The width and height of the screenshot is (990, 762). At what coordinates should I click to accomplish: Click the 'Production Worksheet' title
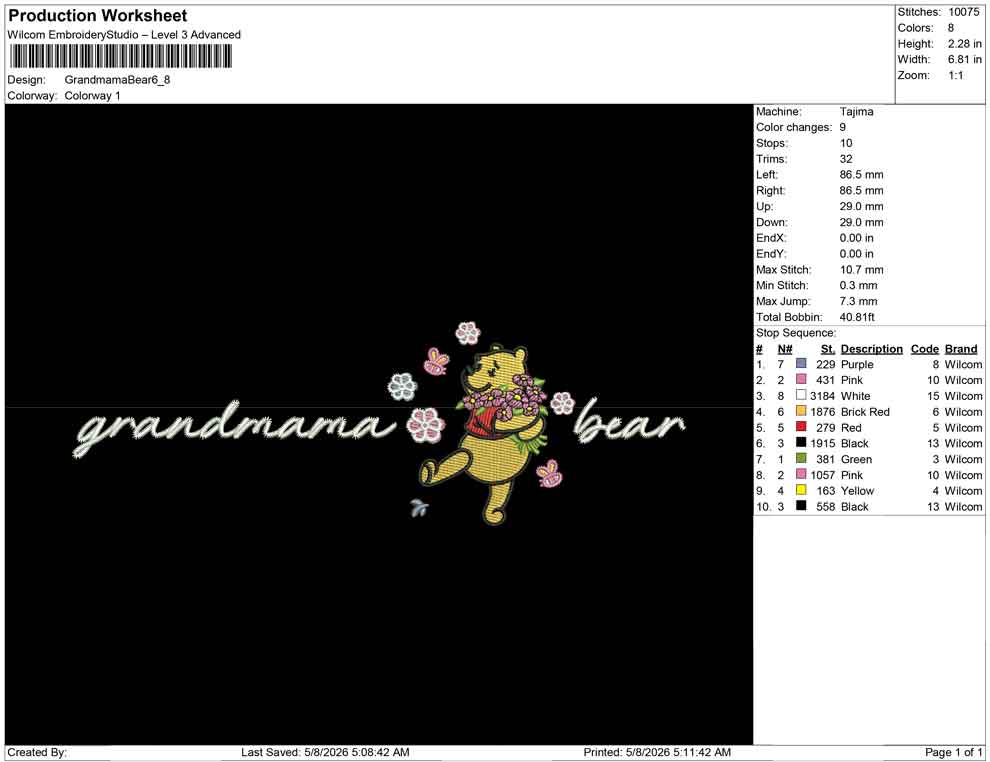point(98,15)
